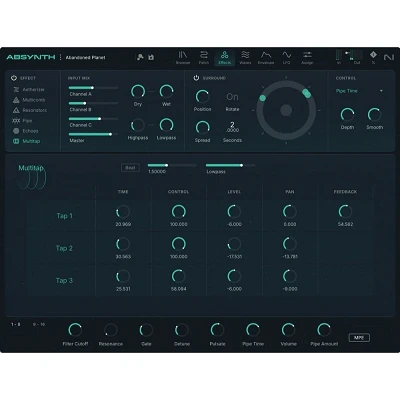Screen dimensions: 400x400
Task: Select the Echoes effect
Action: click(25, 131)
